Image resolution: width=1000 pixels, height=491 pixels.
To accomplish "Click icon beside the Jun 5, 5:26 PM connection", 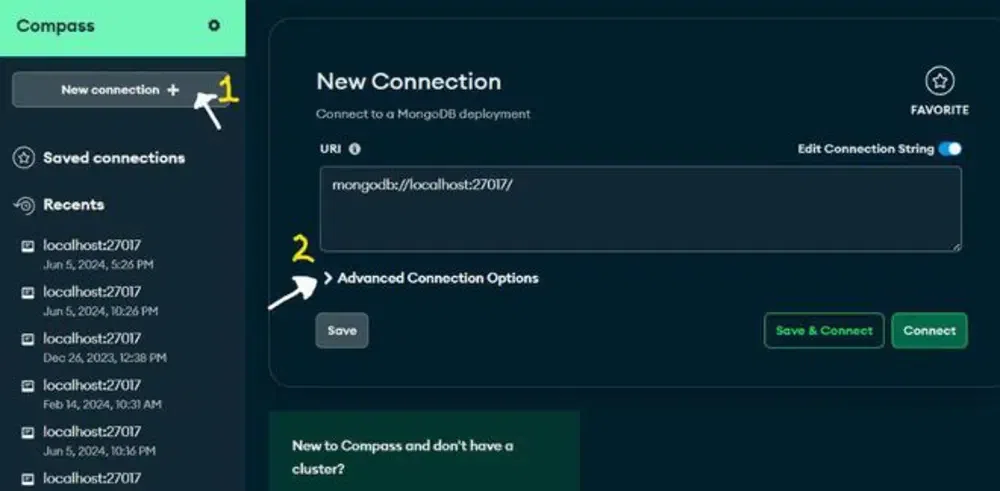I will pyautogui.click(x=27, y=246).
